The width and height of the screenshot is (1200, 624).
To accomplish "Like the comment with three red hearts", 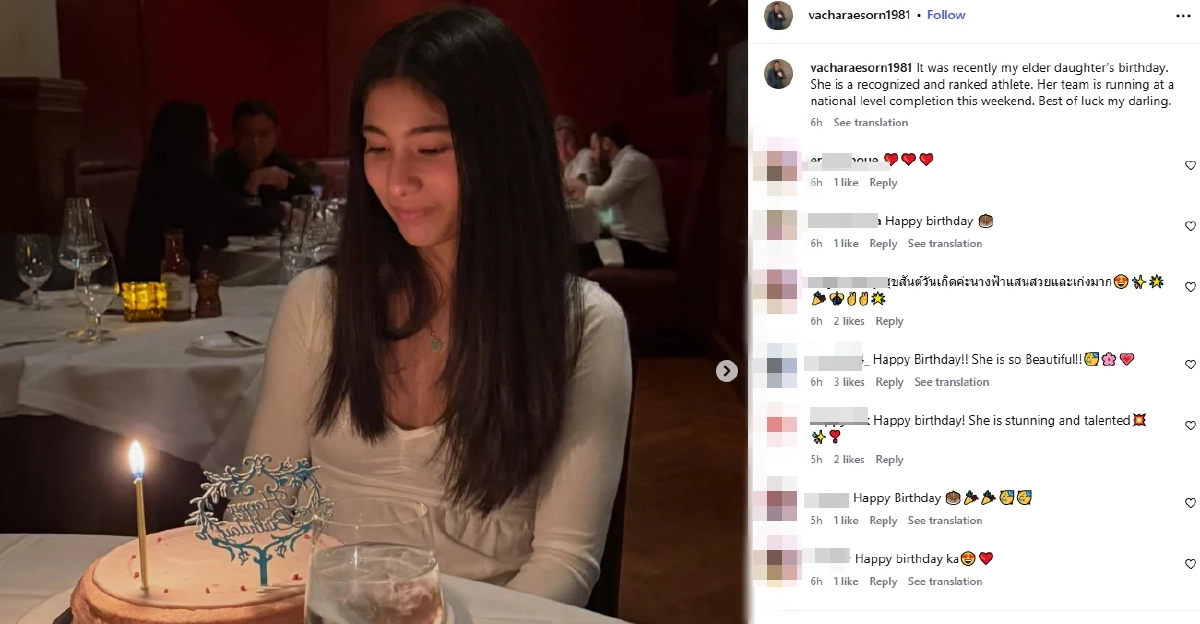I will point(1190,166).
